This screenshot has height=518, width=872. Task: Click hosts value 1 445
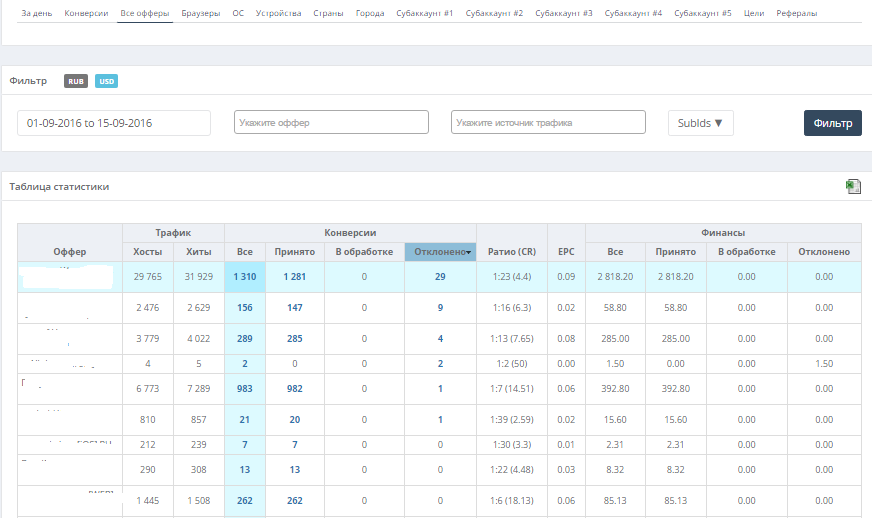[x=147, y=500]
